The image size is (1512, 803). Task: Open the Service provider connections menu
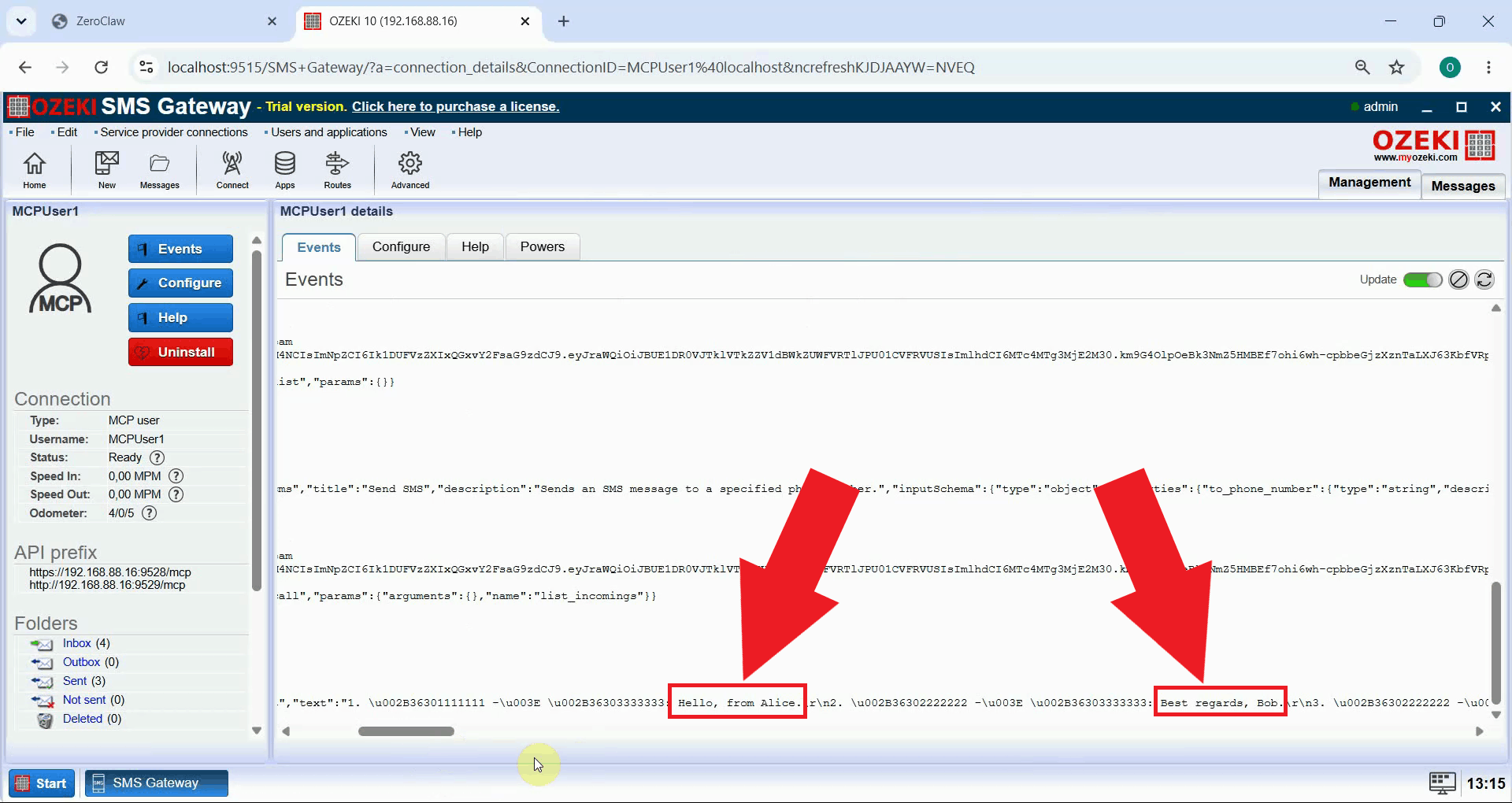tap(173, 132)
